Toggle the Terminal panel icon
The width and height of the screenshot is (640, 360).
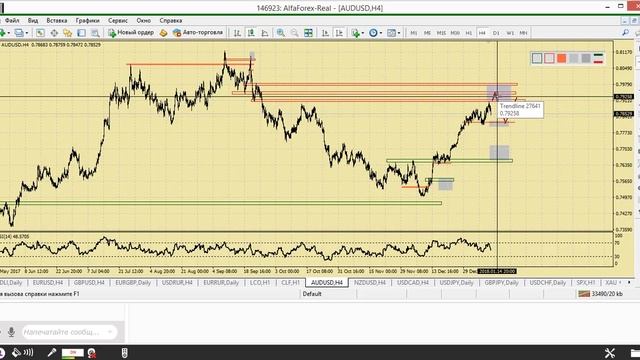pyautogui.click(x=82, y=33)
